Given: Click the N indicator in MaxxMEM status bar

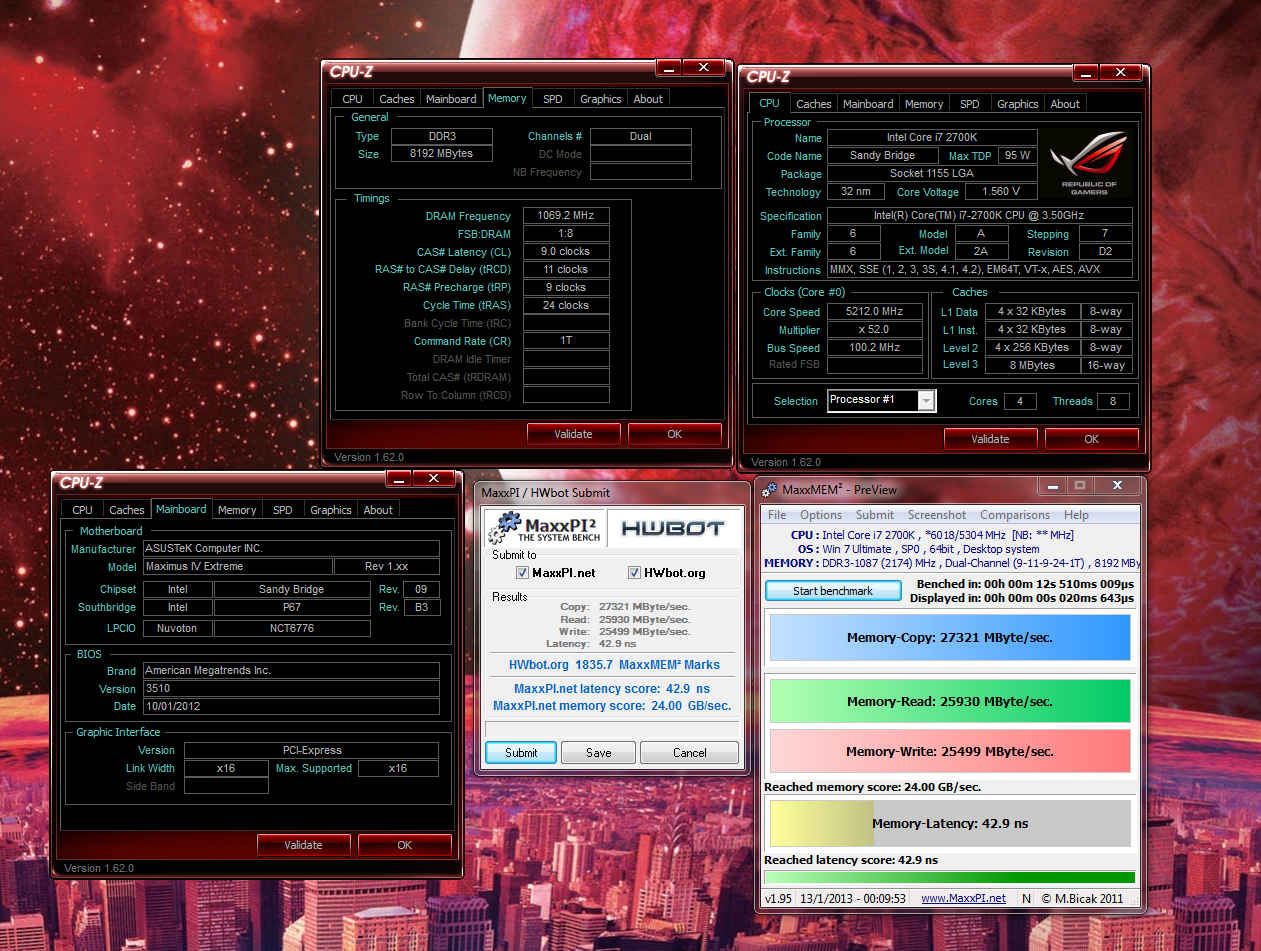Looking at the screenshot, I should tap(1027, 898).
